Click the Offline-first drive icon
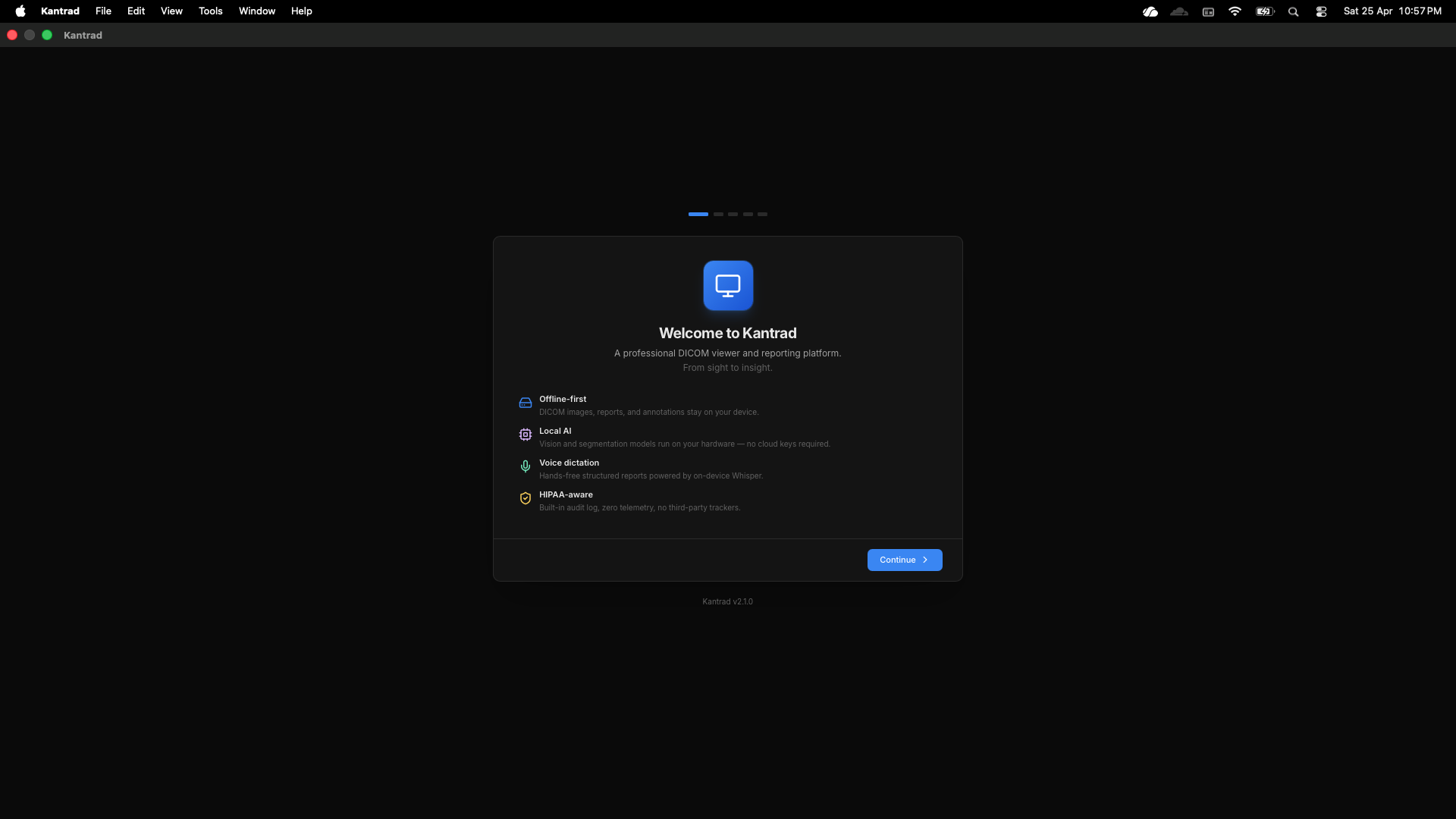Viewport: 1456px width, 819px height. point(526,403)
